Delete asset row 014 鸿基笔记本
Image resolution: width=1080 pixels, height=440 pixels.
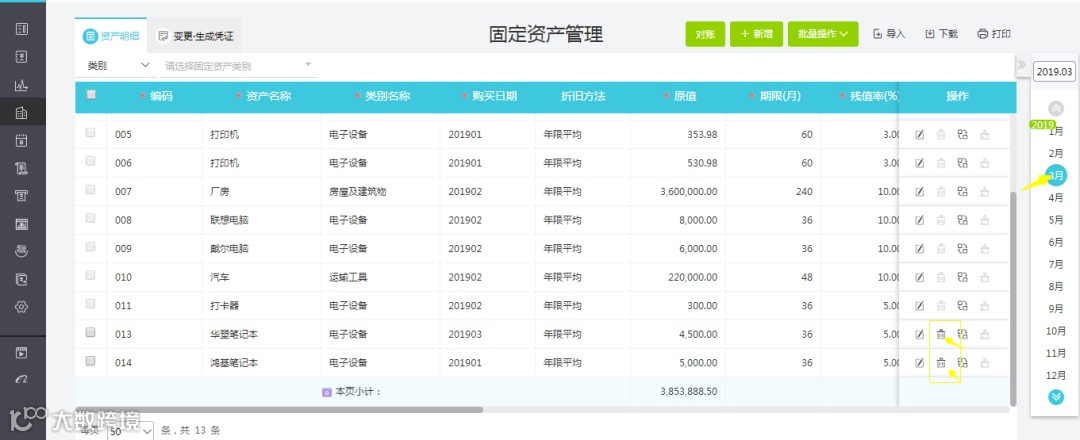click(941, 362)
